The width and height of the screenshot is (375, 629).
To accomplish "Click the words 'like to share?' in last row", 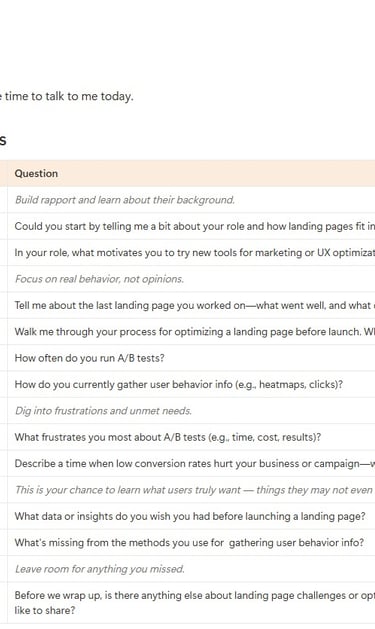I will point(45,611).
